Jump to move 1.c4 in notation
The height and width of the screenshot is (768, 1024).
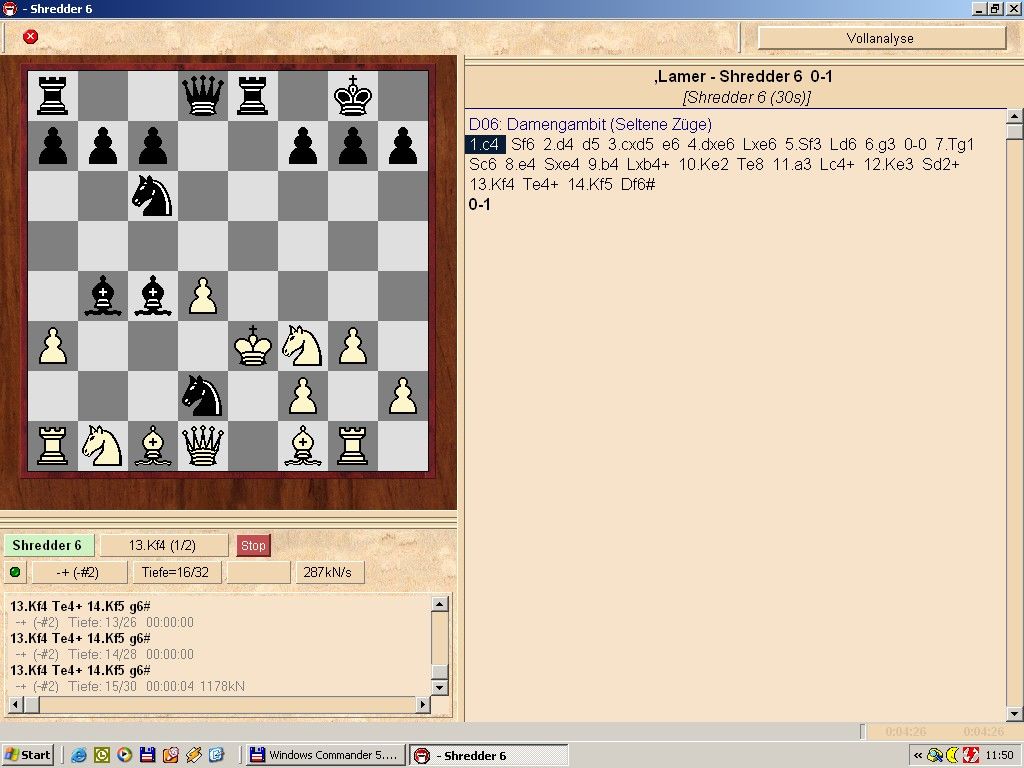485,145
